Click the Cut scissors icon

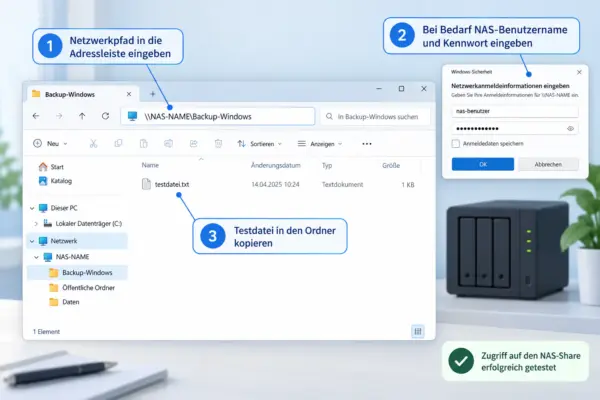pos(93,144)
